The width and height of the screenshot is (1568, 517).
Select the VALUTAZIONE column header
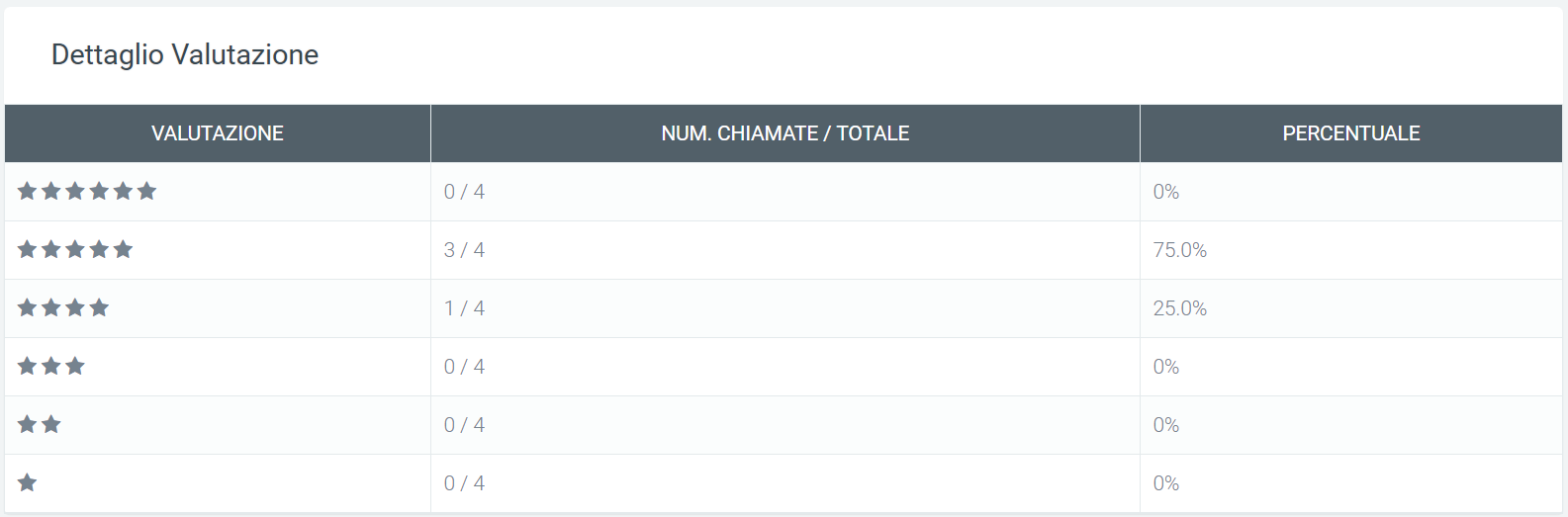coord(218,133)
